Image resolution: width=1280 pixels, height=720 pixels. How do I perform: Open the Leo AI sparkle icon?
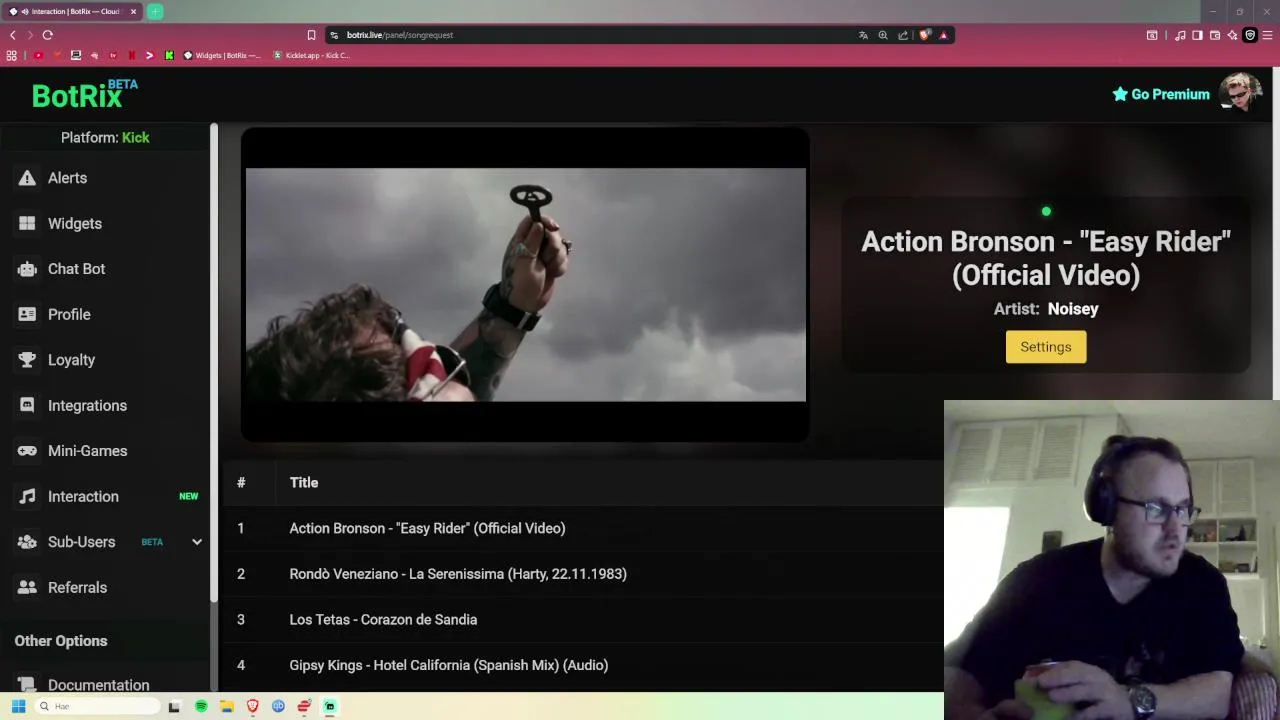1232,35
